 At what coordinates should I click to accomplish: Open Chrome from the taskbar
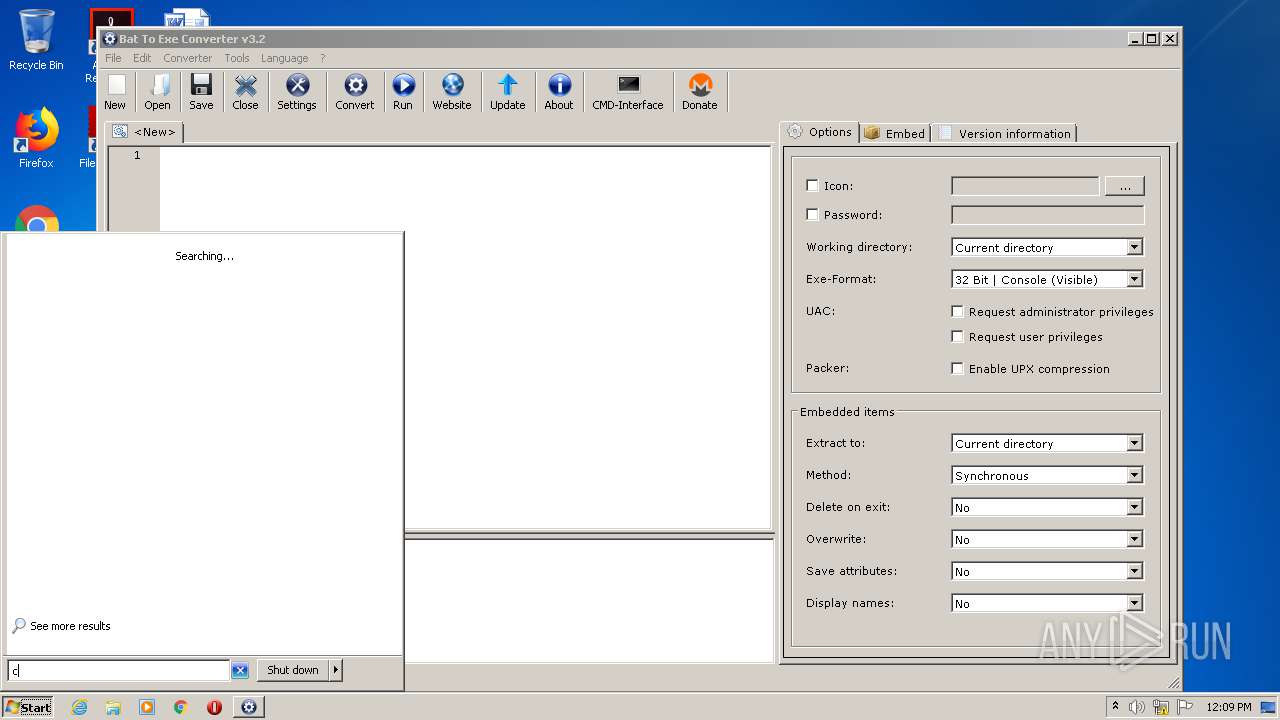tap(181, 707)
